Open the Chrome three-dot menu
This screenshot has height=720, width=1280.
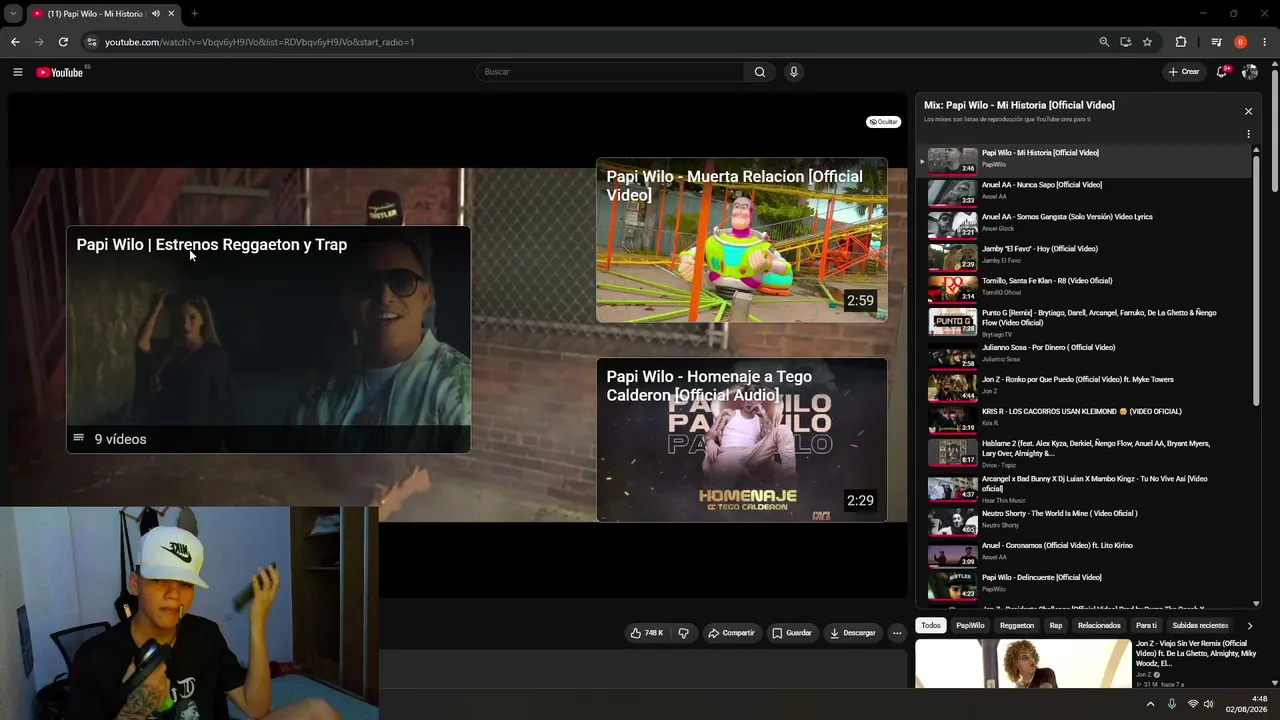(x=1265, y=42)
